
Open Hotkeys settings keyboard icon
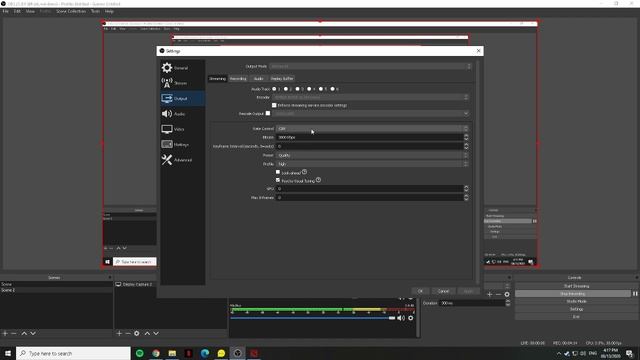coord(167,144)
